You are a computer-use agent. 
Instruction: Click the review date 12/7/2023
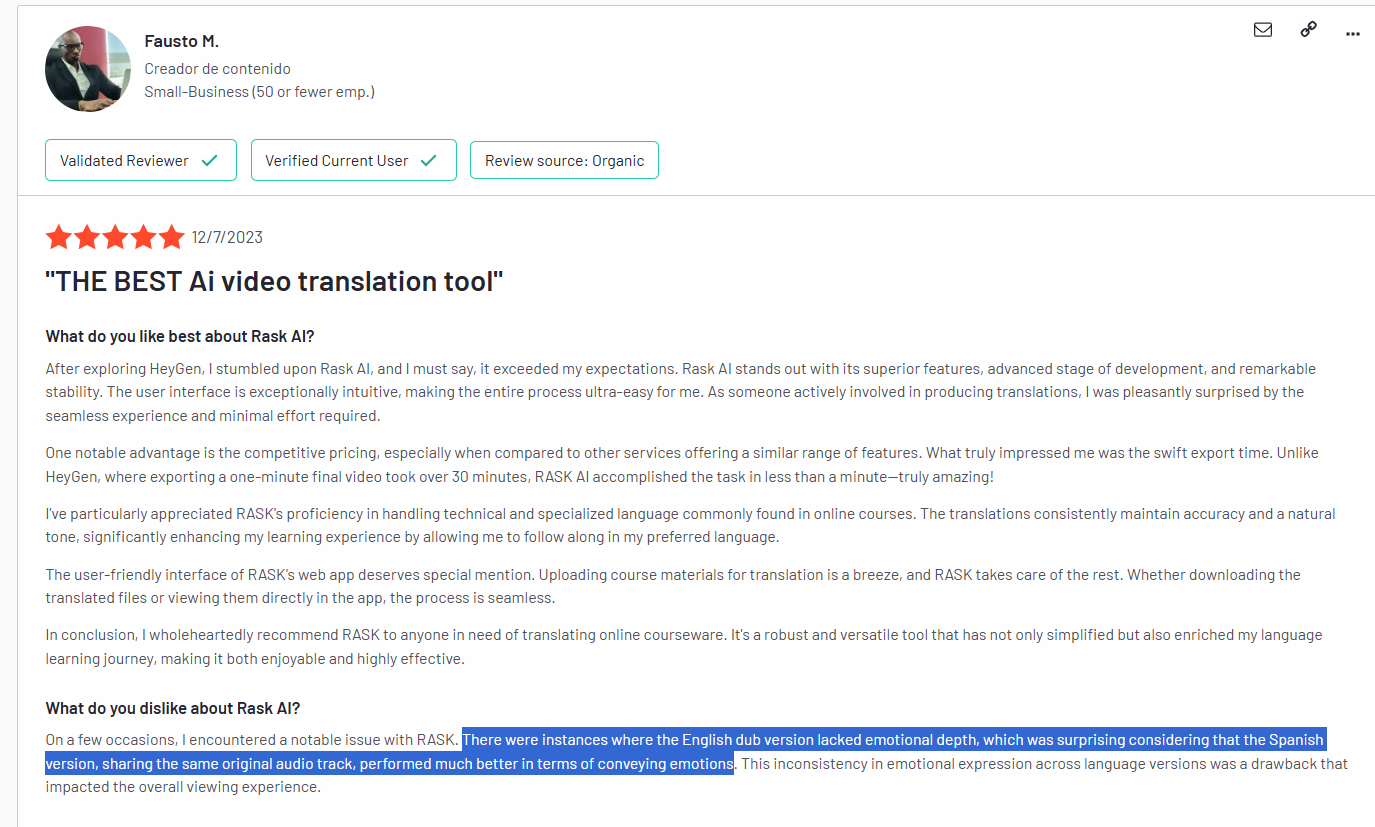(x=227, y=238)
